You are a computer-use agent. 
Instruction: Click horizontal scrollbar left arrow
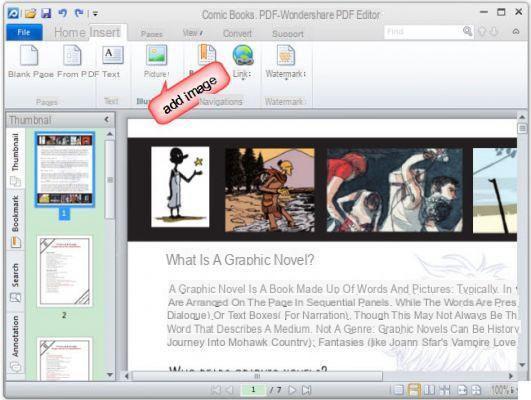point(127,376)
